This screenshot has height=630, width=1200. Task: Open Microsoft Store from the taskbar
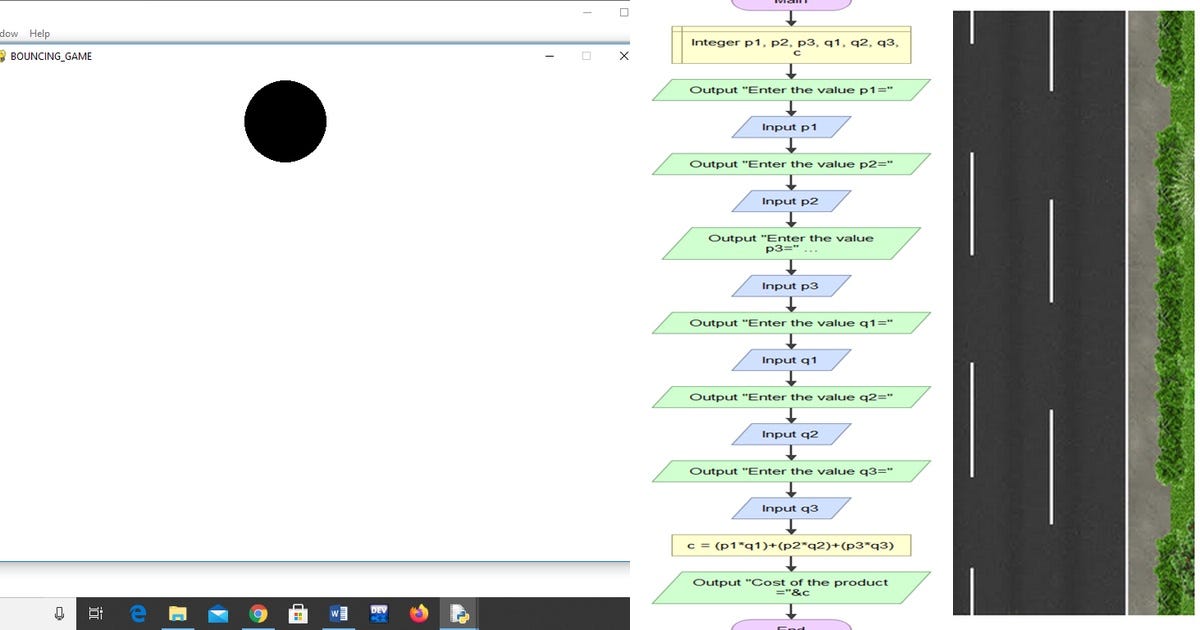(298, 613)
